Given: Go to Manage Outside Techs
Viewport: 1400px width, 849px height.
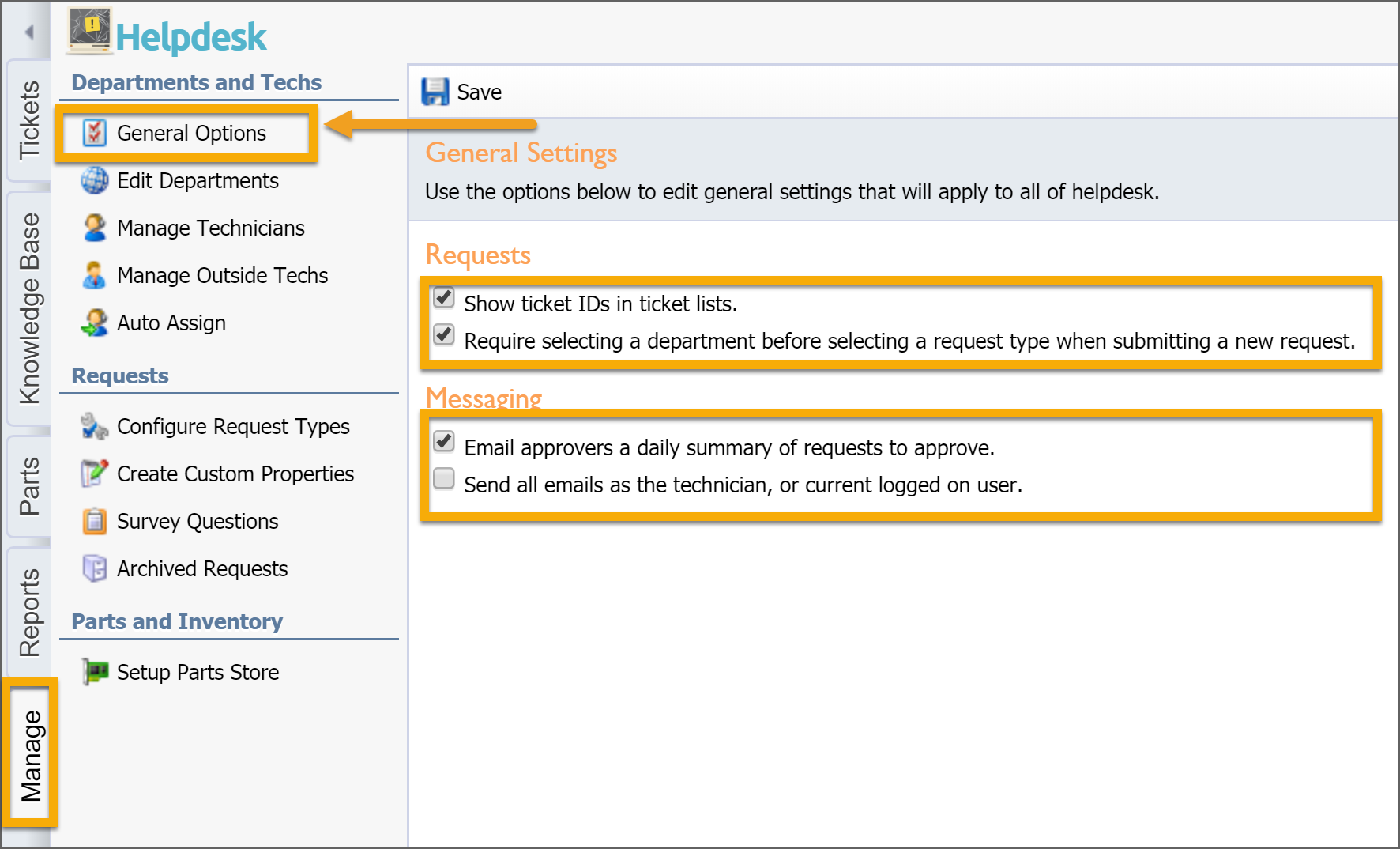Looking at the screenshot, I should click(x=222, y=276).
